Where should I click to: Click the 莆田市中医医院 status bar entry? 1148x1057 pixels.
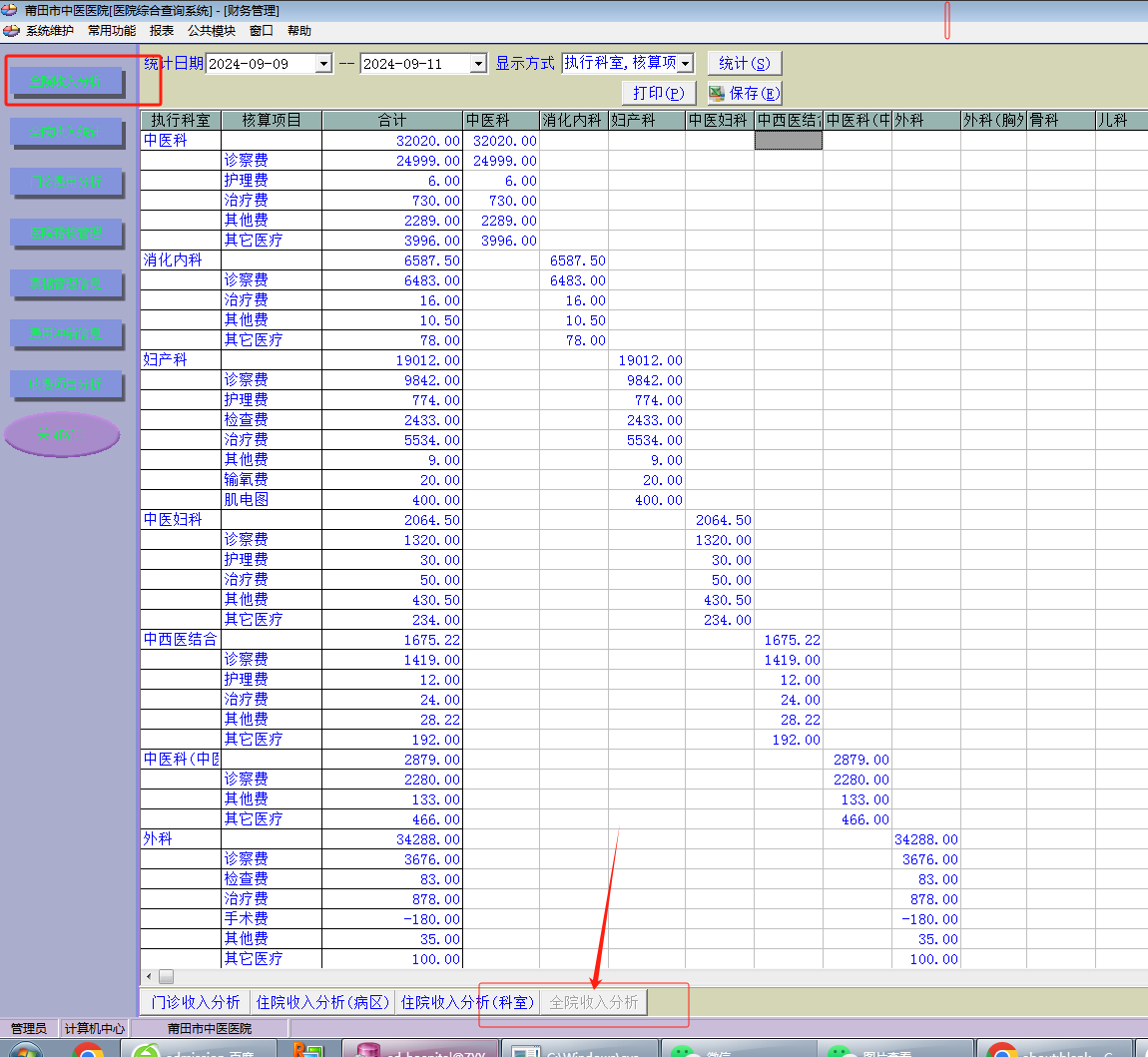[210, 1028]
